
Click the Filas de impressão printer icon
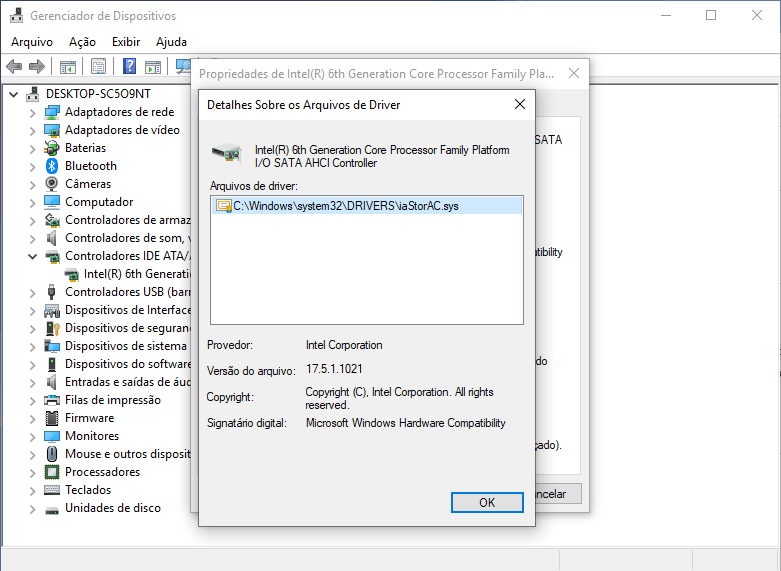point(52,400)
